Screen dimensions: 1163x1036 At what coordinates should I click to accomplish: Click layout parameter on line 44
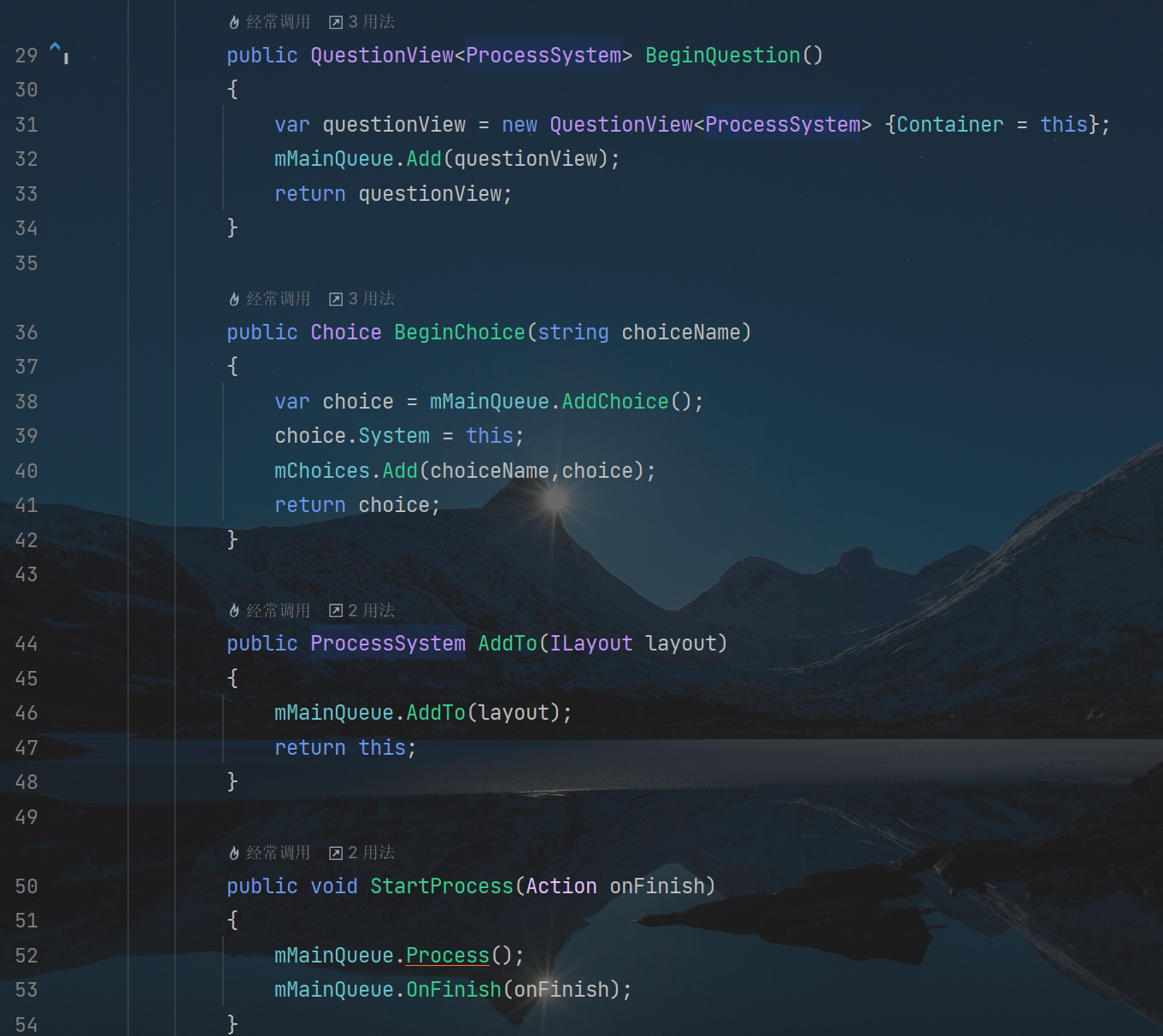(681, 644)
